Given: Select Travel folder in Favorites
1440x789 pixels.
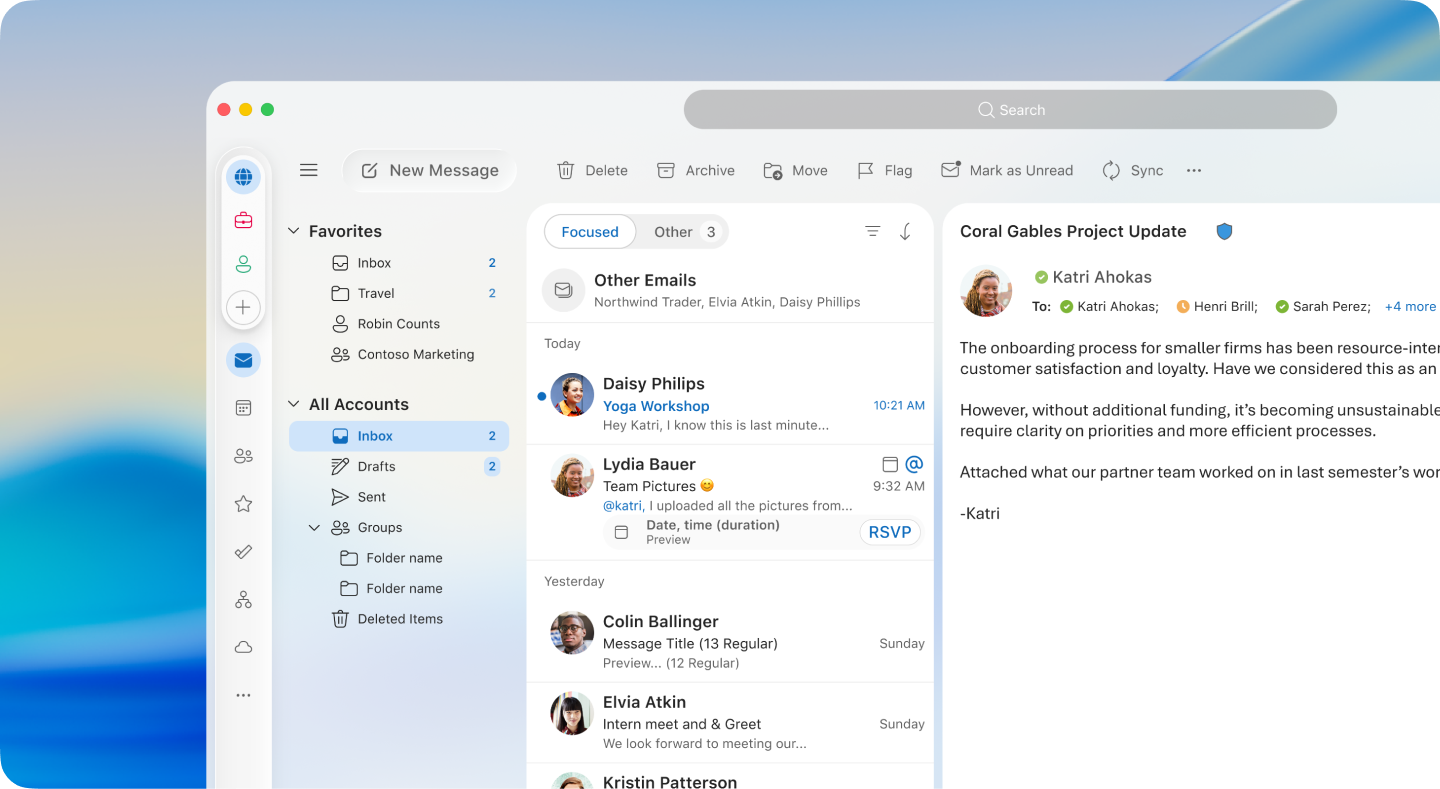Looking at the screenshot, I should pos(399,293).
